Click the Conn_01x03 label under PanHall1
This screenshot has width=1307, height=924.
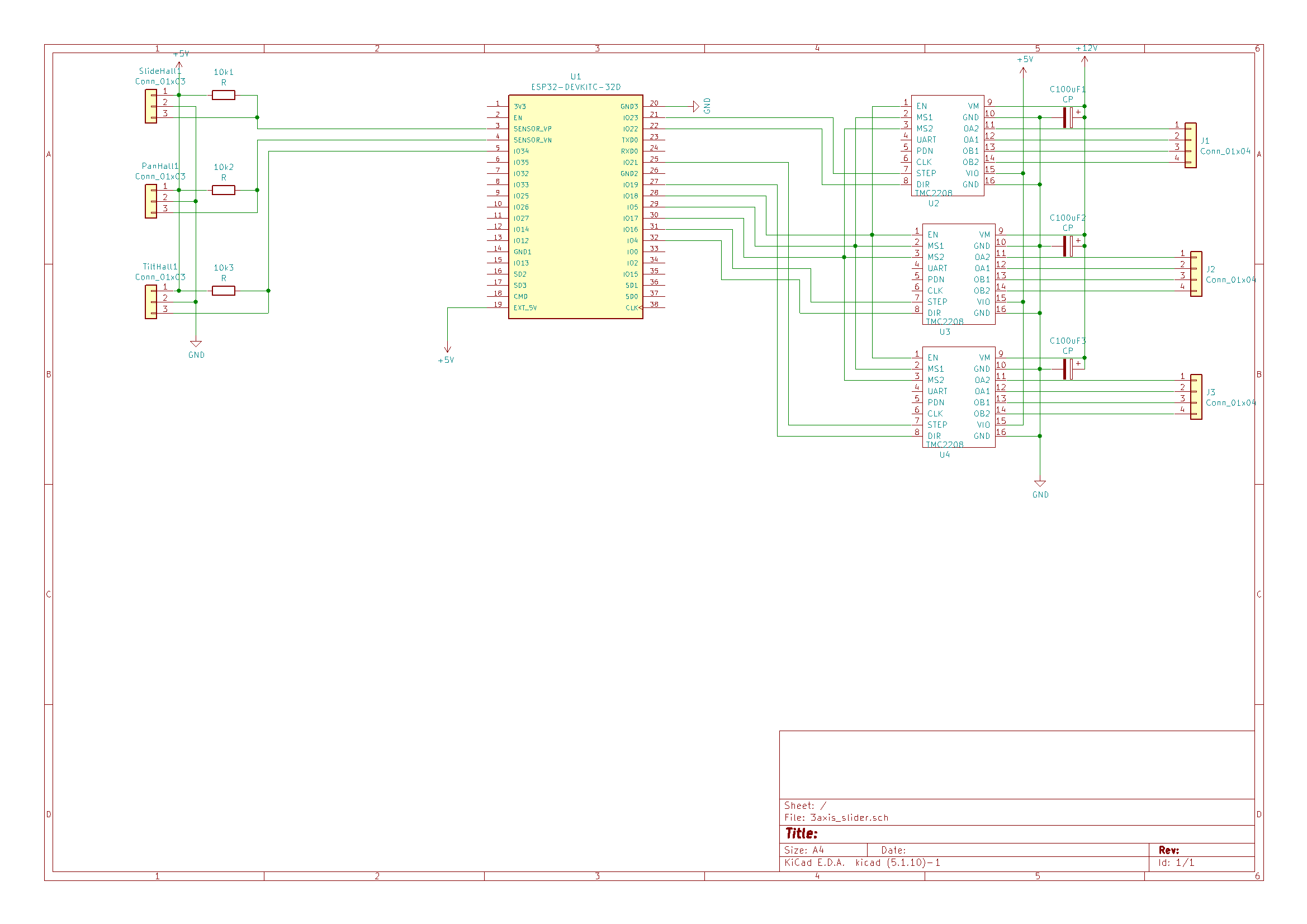pos(160,177)
